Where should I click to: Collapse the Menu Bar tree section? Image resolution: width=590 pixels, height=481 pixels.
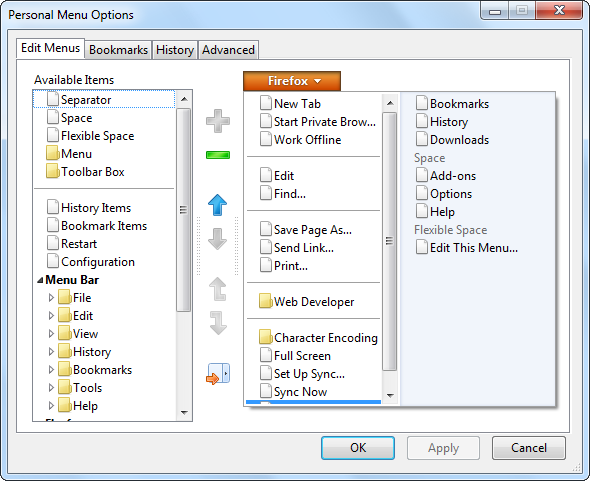pos(40,280)
